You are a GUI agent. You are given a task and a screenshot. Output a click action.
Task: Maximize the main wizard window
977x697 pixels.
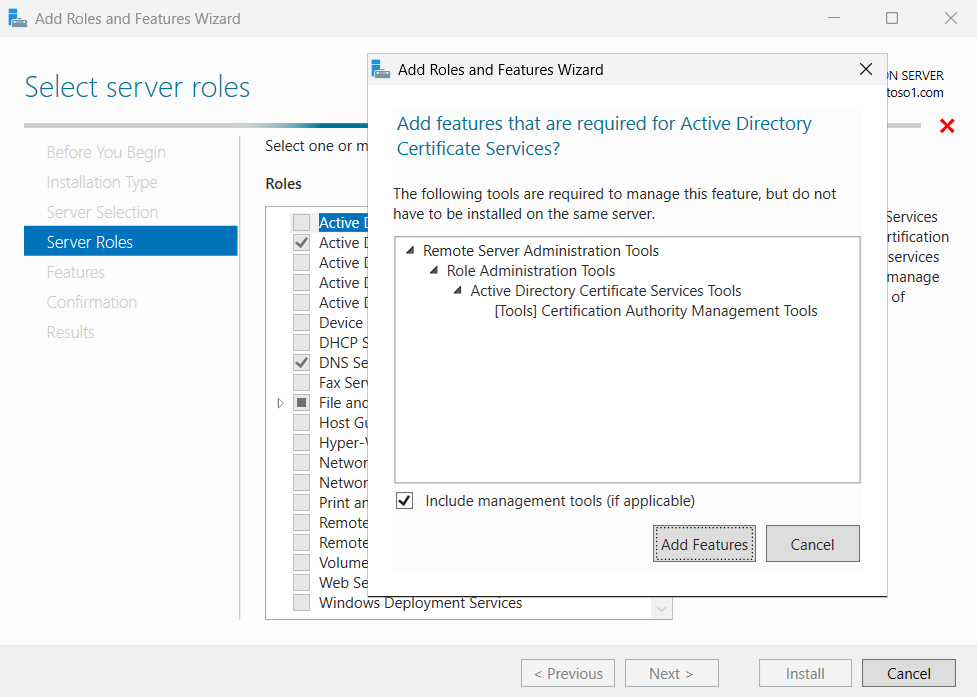pos(892,18)
